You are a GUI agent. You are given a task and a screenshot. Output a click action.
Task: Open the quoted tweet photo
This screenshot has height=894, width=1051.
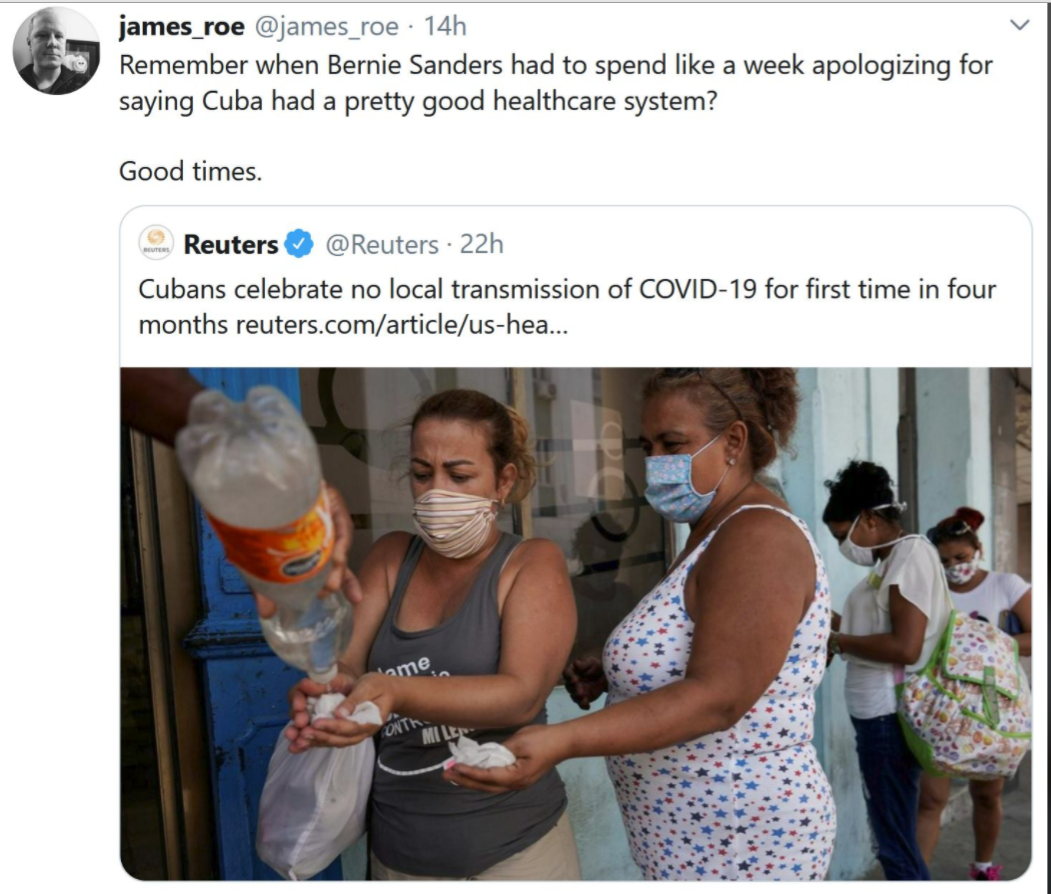click(x=576, y=623)
